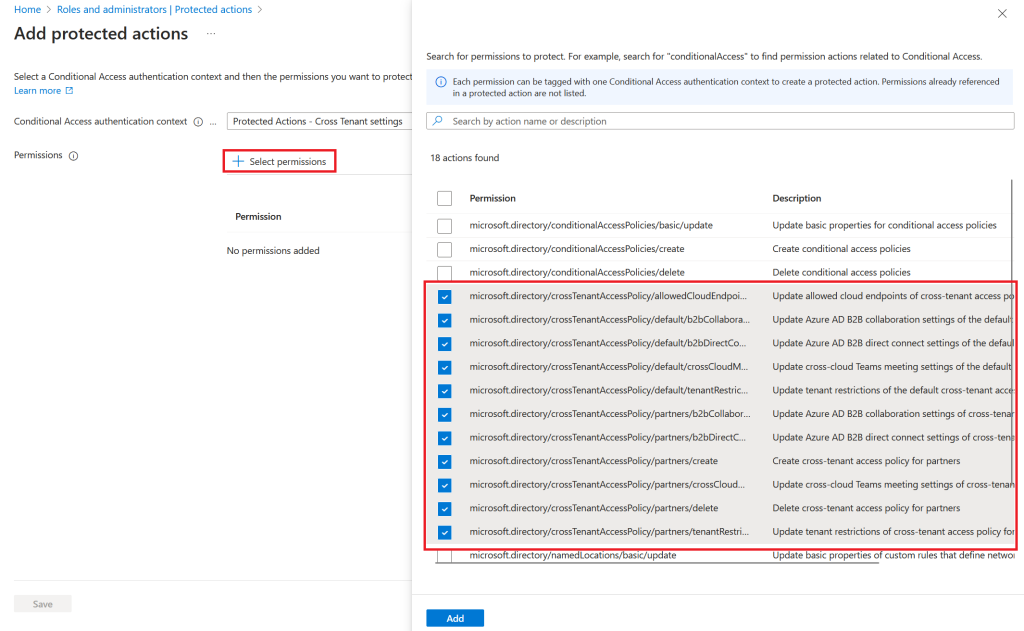Open the authentication context dropdown

pyautogui.click(x=318, y=122)
